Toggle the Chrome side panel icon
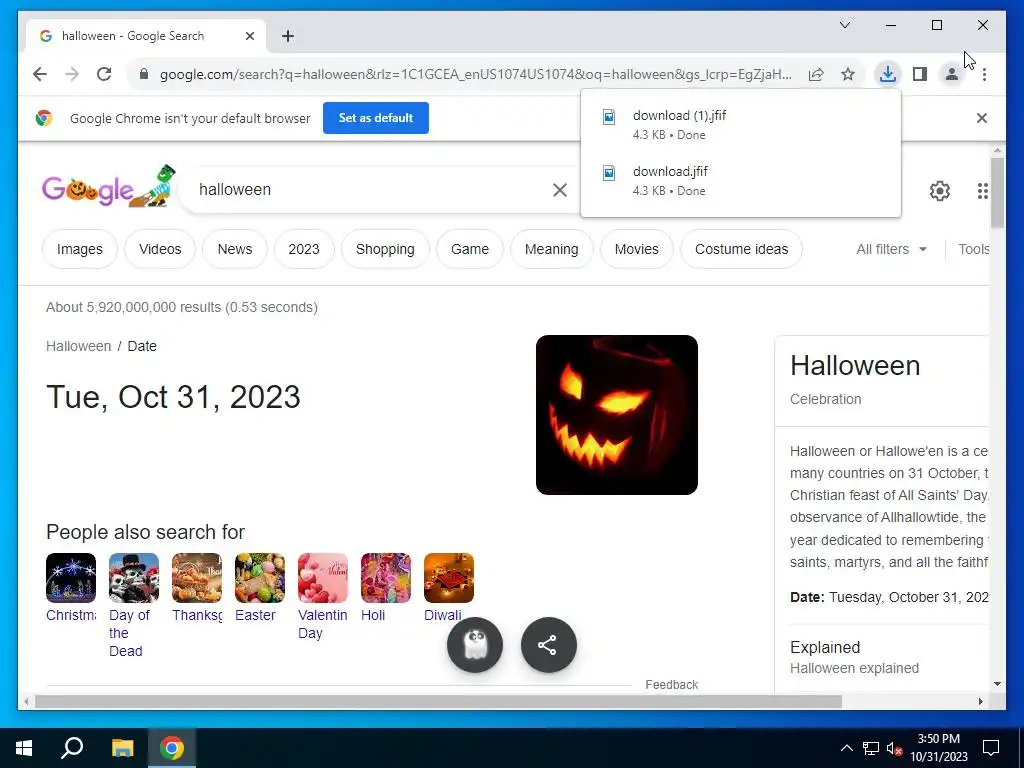 (920, 74)
